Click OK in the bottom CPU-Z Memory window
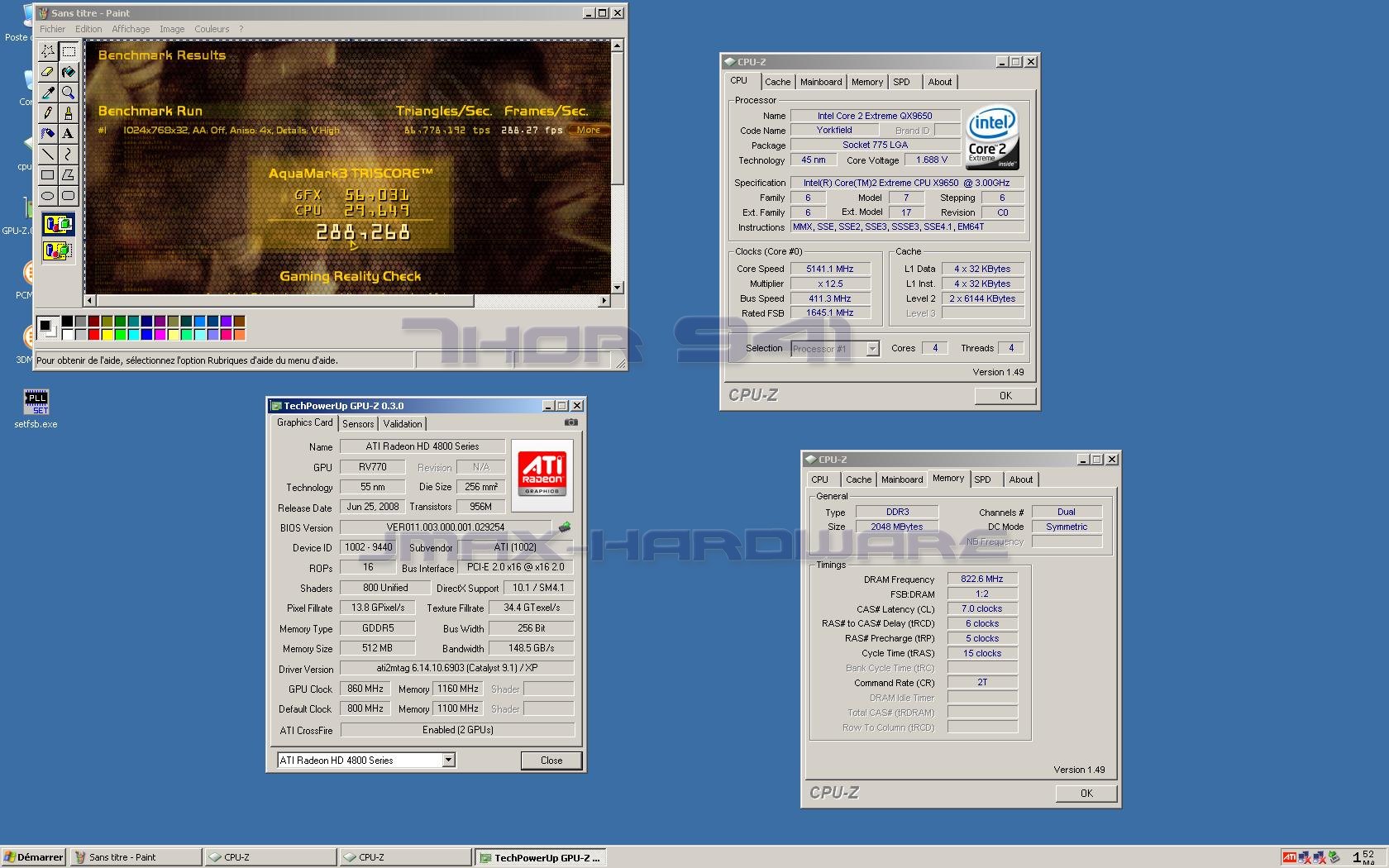1389x868 pixels. [x=1086, y=794]
